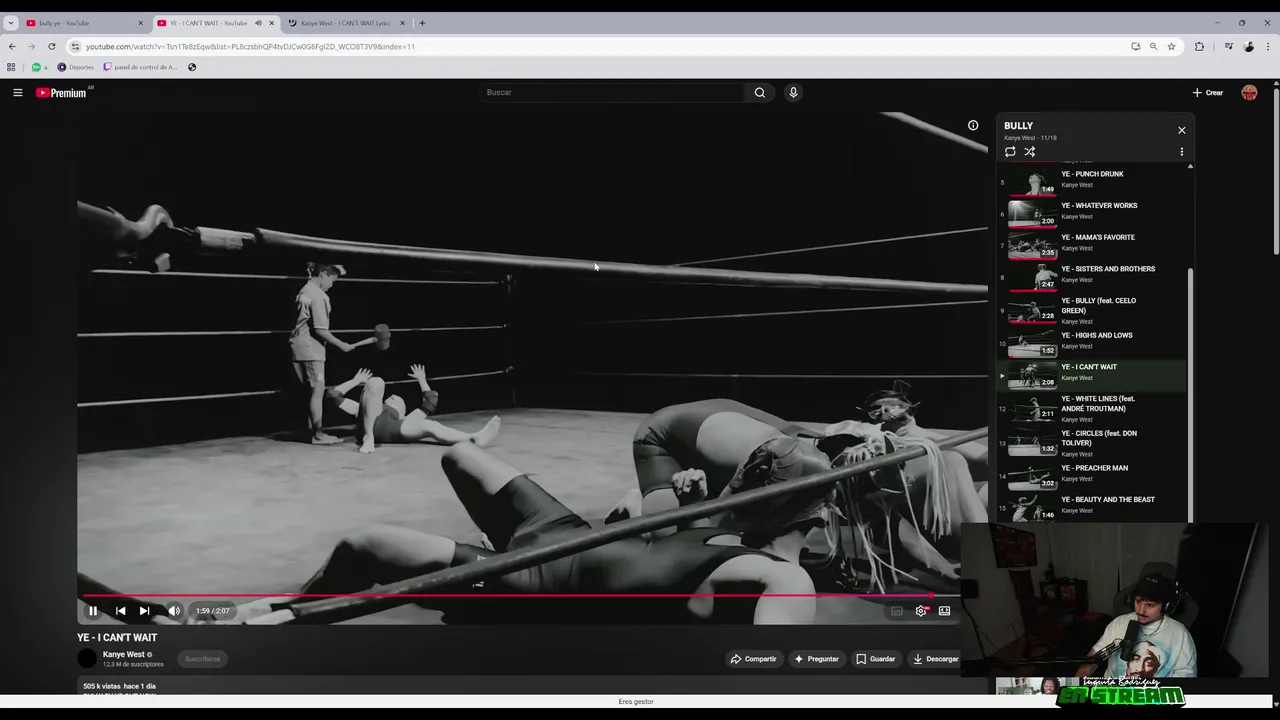Start voice search with the microphone
Image resolution: width=1280 pixels, height=720 pixels.
pos(793,92)
